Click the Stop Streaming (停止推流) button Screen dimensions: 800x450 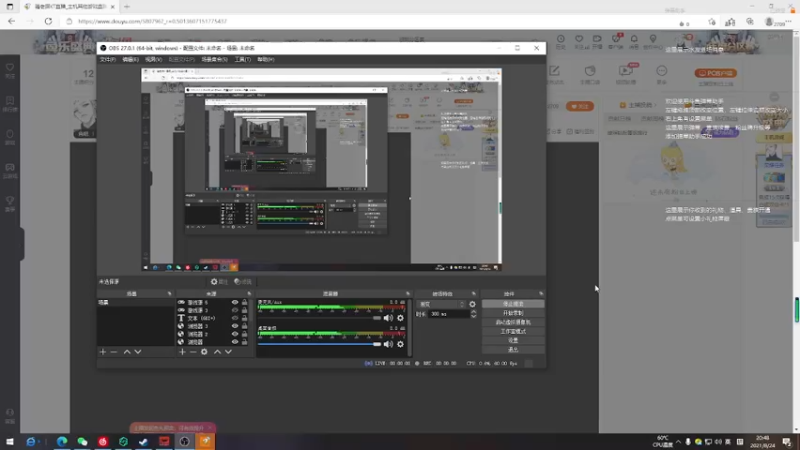coord(513,304)
